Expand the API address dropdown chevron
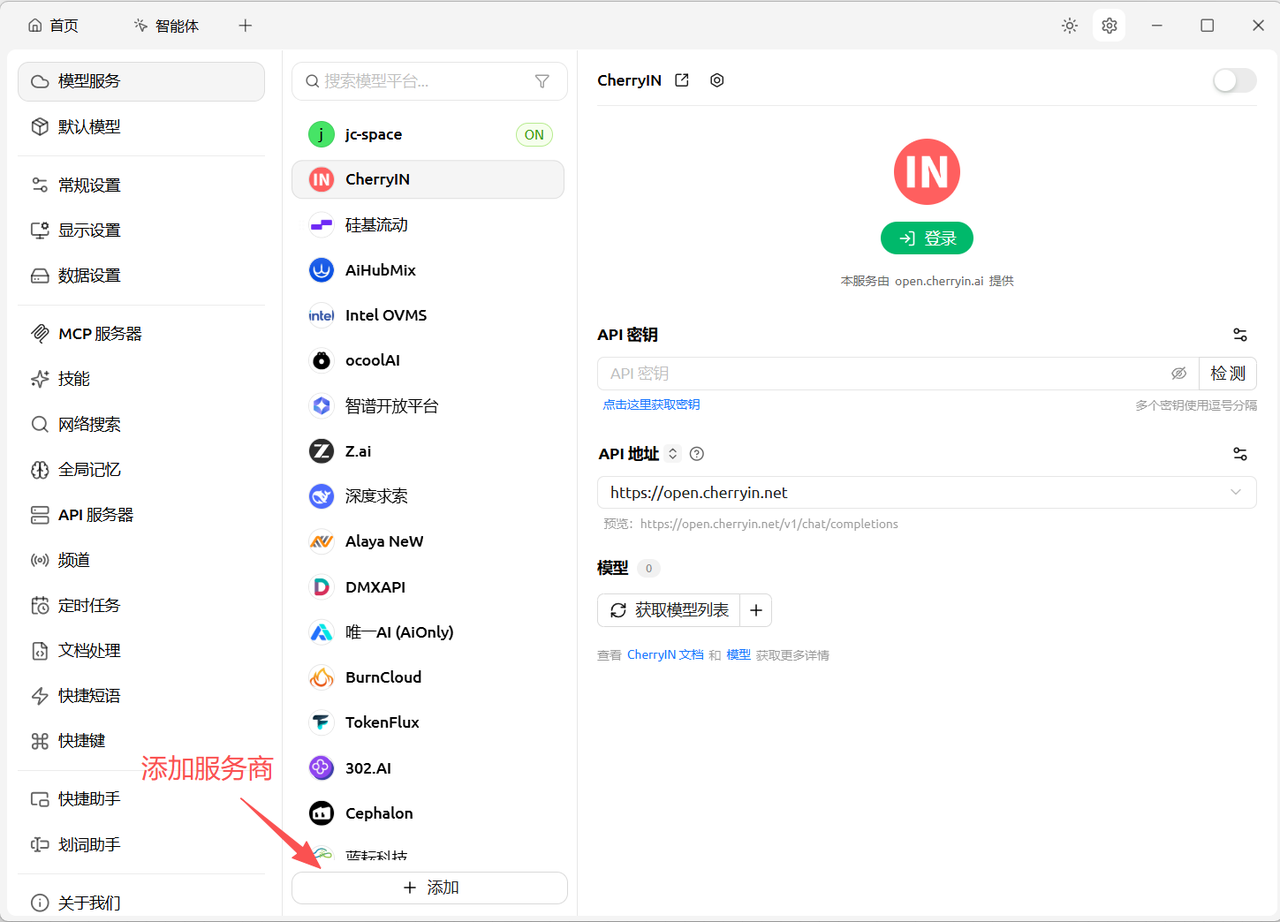 [x=1236, y=492]
